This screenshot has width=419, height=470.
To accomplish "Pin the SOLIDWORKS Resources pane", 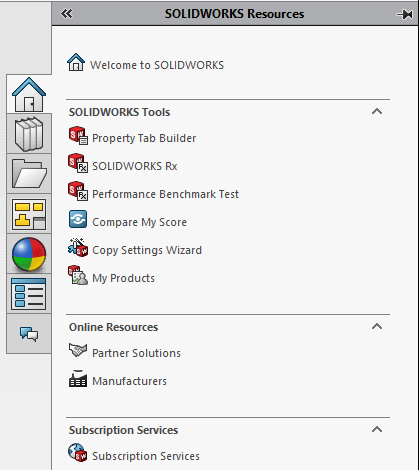I will 404,14.
